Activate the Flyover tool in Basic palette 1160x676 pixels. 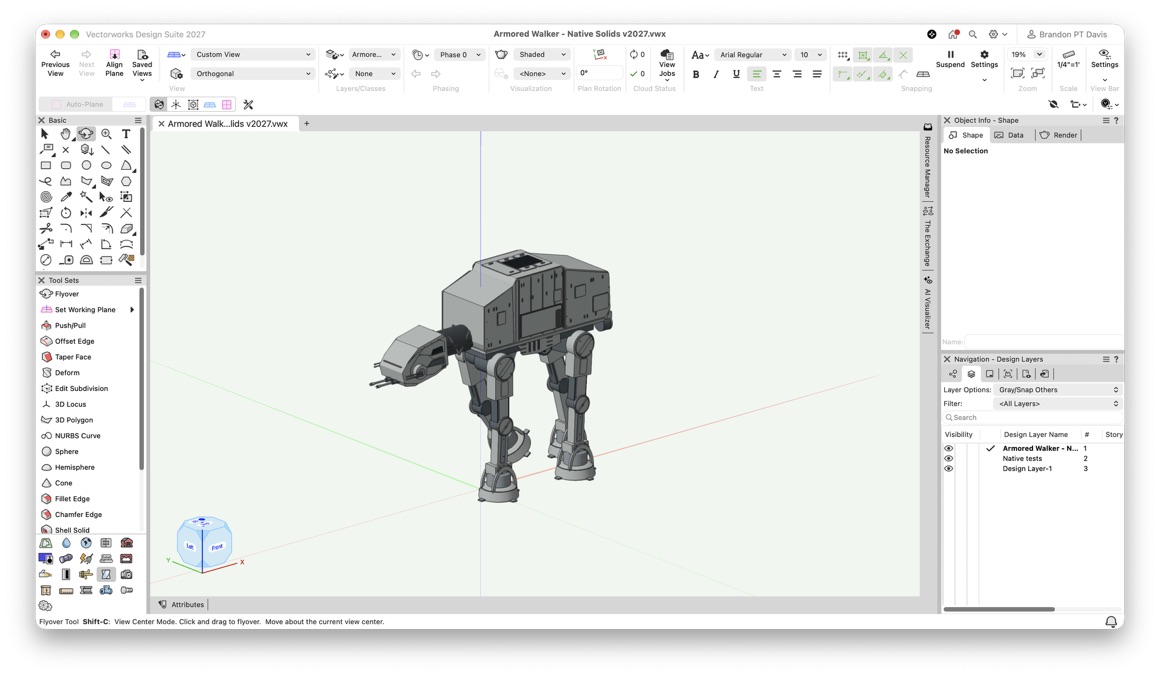pos(86,134)
